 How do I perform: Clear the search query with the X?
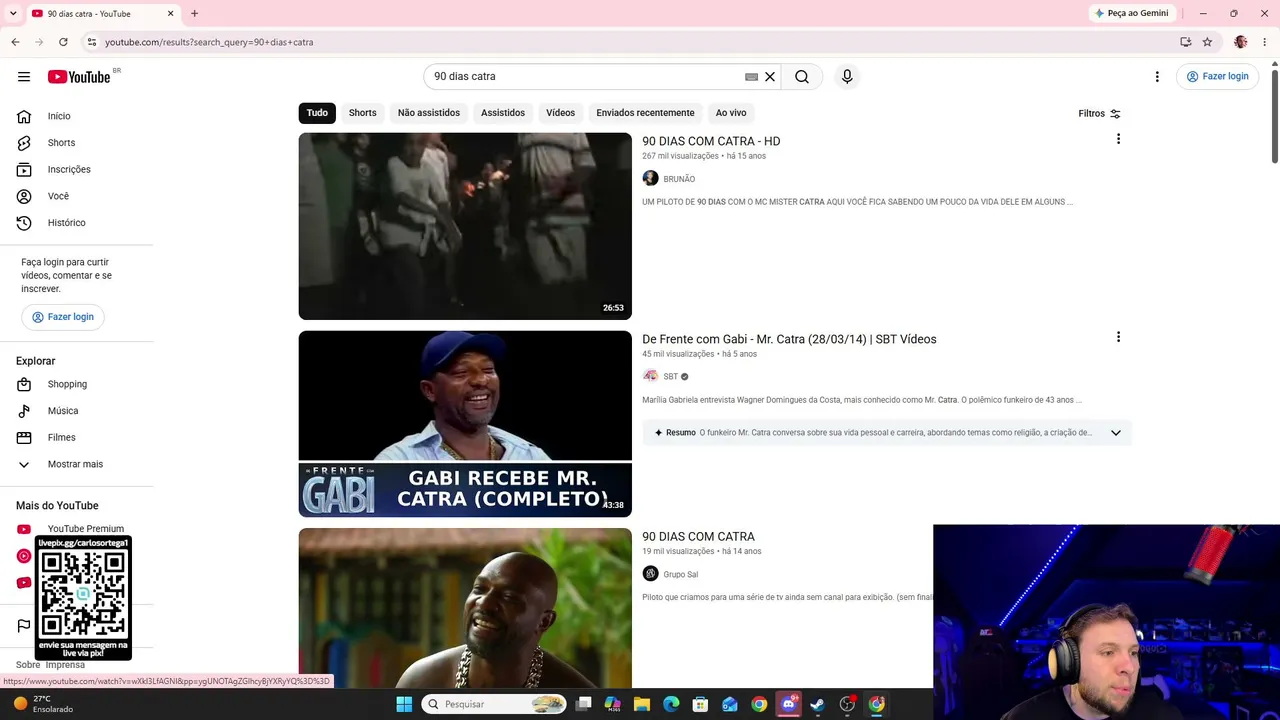(770, 76)
